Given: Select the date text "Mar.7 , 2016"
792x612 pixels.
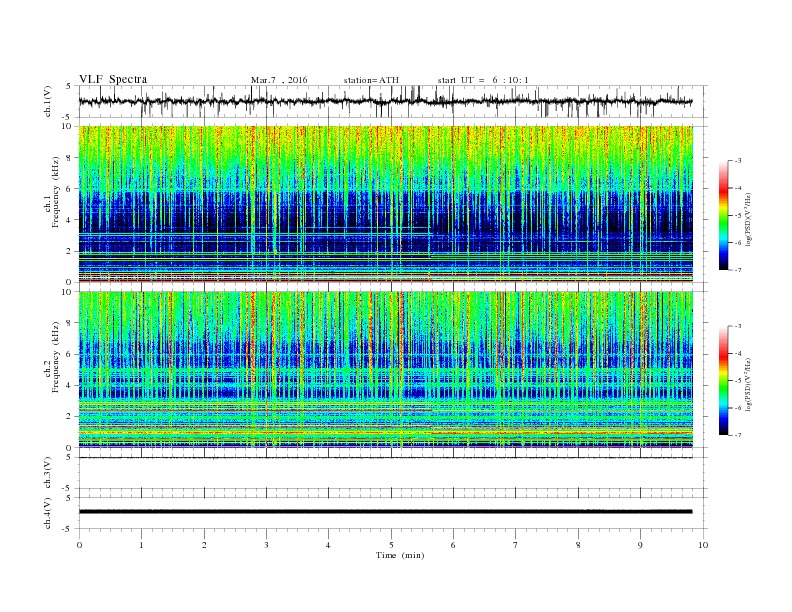Looking at the screenshot, I should point(279,80).
